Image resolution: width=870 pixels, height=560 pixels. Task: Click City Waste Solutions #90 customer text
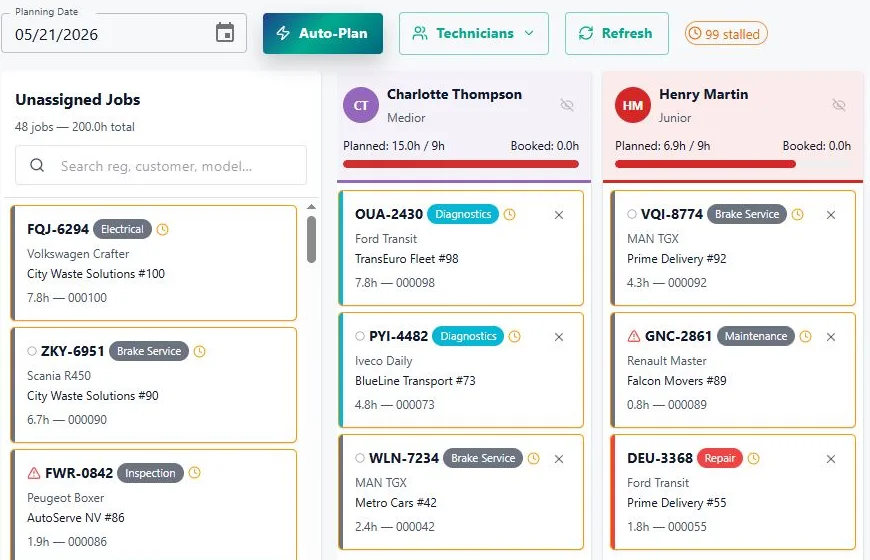click(x=93, y=396)
